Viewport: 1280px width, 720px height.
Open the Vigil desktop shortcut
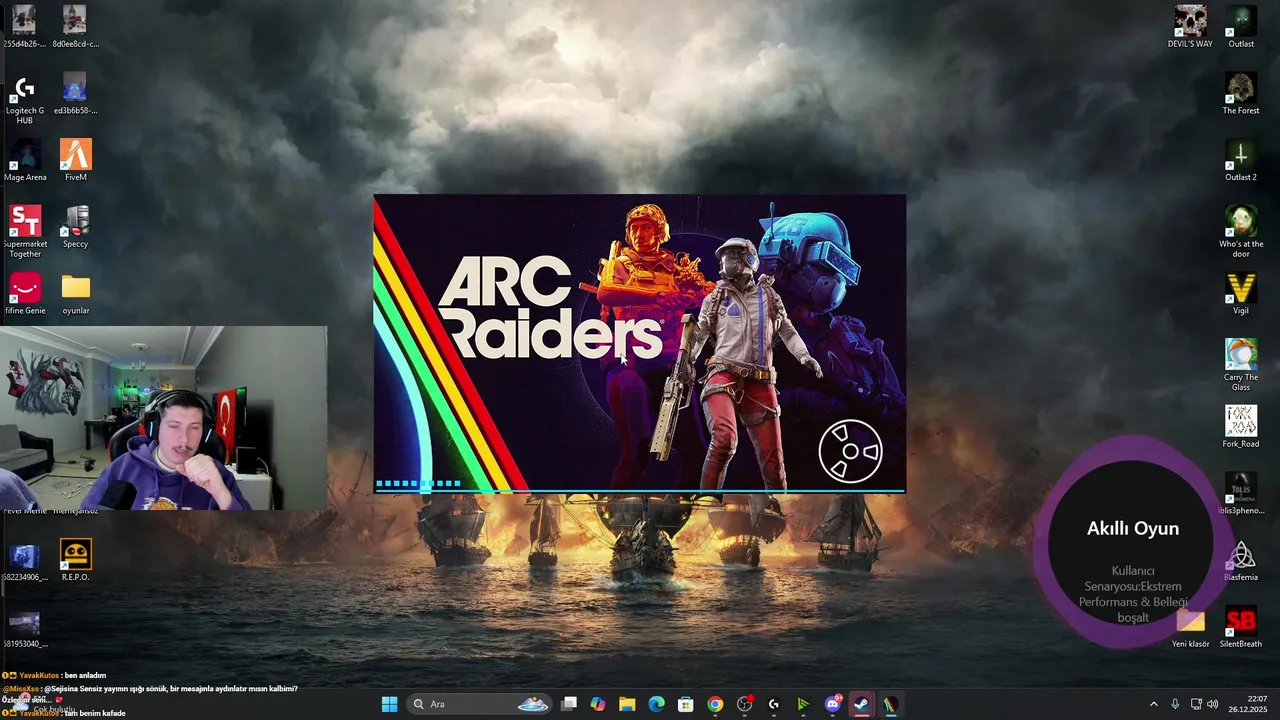click(x=1241, y=294)
